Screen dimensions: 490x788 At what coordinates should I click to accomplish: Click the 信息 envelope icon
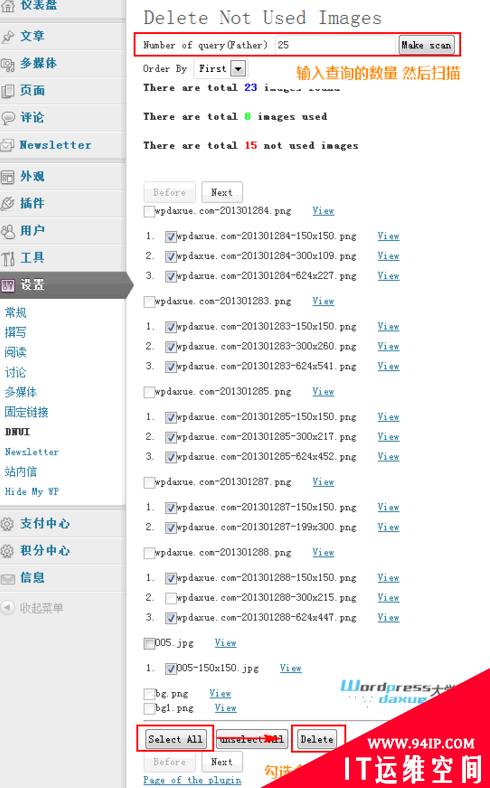pyautogui.click(x=7, y=578)
